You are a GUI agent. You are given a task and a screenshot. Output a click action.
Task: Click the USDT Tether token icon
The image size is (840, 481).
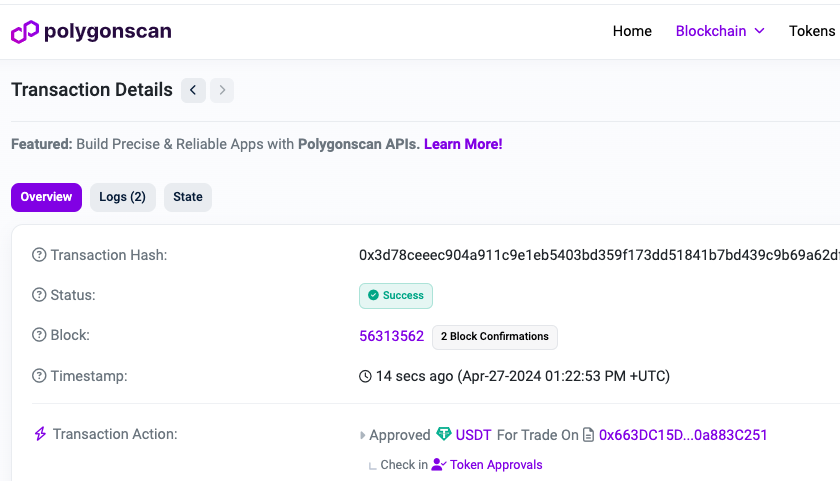pyautogui.click(x=444, y=434)
